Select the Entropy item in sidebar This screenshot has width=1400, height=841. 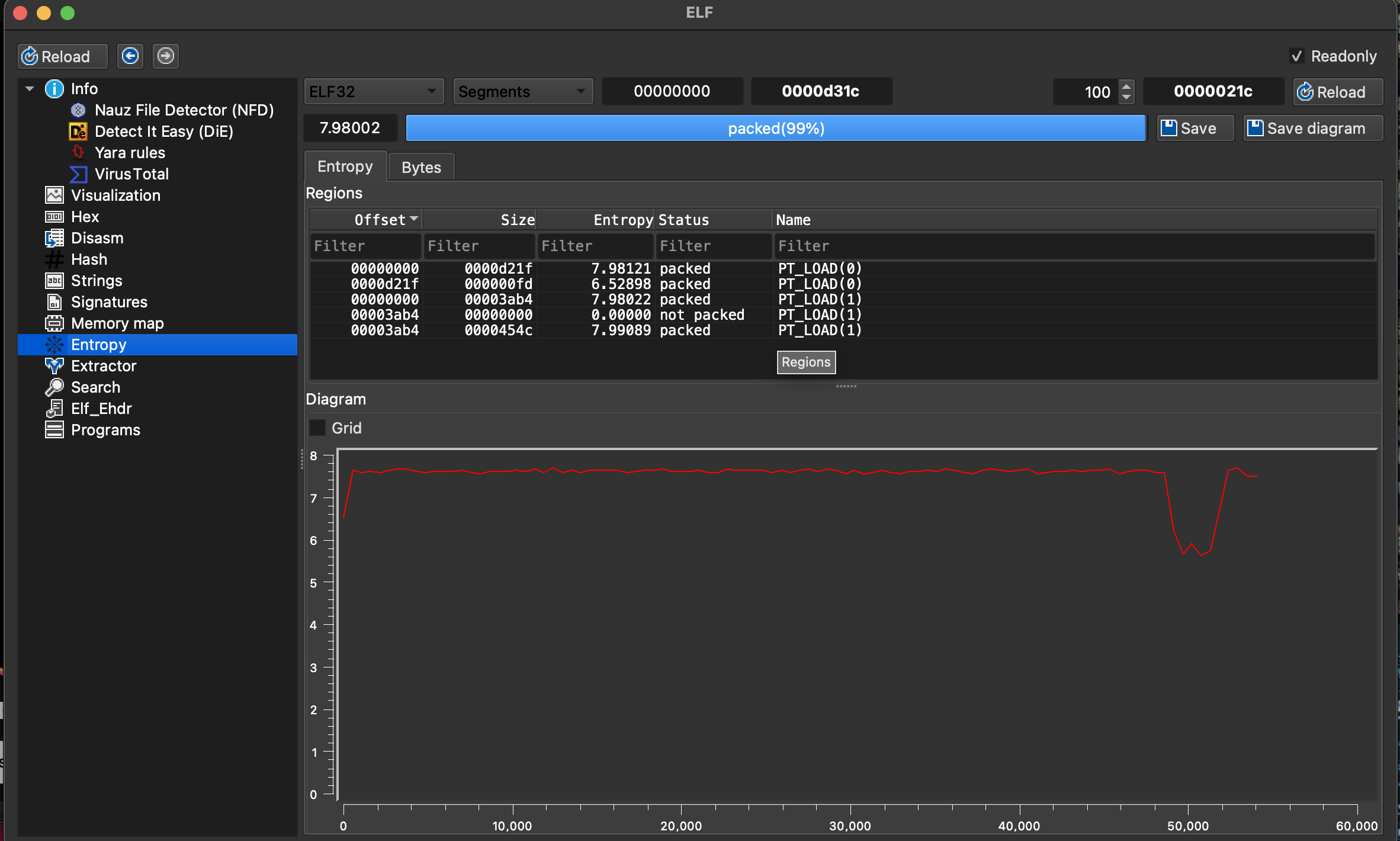[157, 345]
